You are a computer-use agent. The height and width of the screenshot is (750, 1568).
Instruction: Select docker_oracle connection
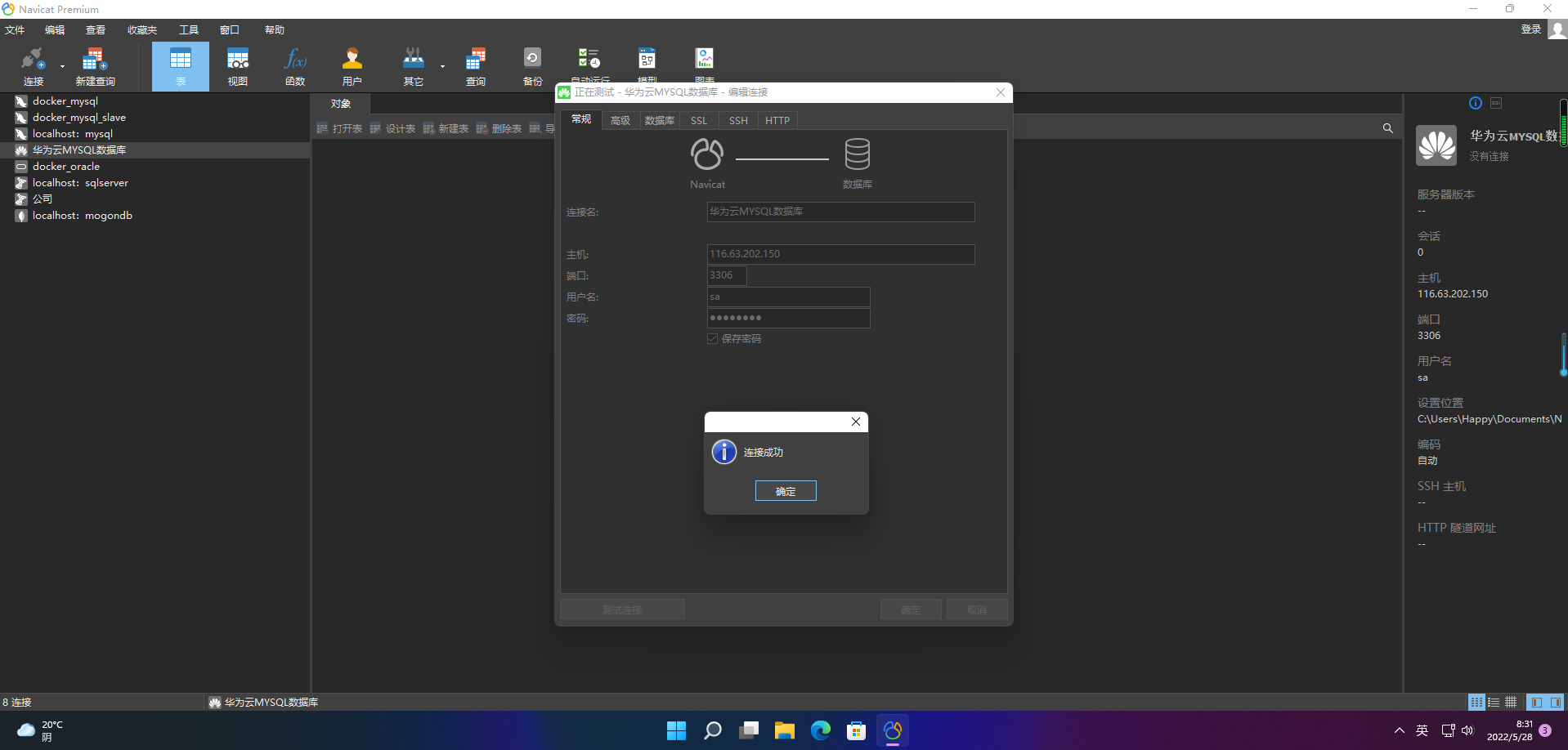[x=66, y=167]
